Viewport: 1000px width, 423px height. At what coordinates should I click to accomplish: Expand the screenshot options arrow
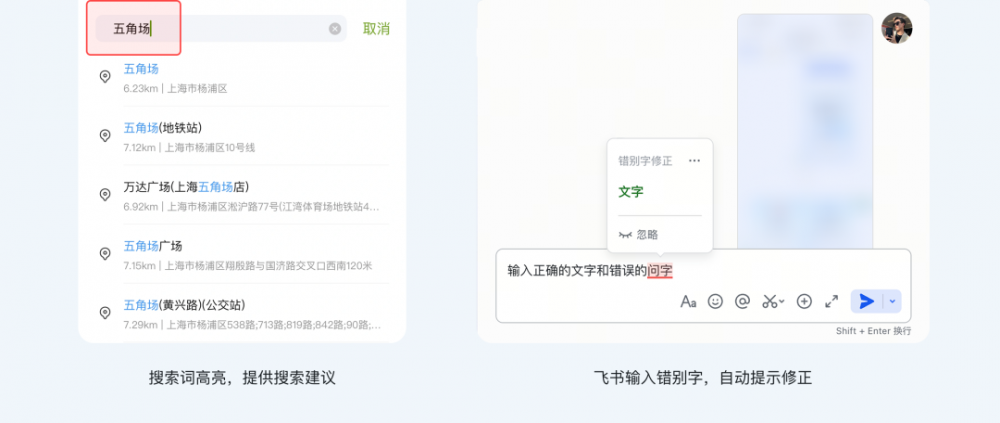782,302
